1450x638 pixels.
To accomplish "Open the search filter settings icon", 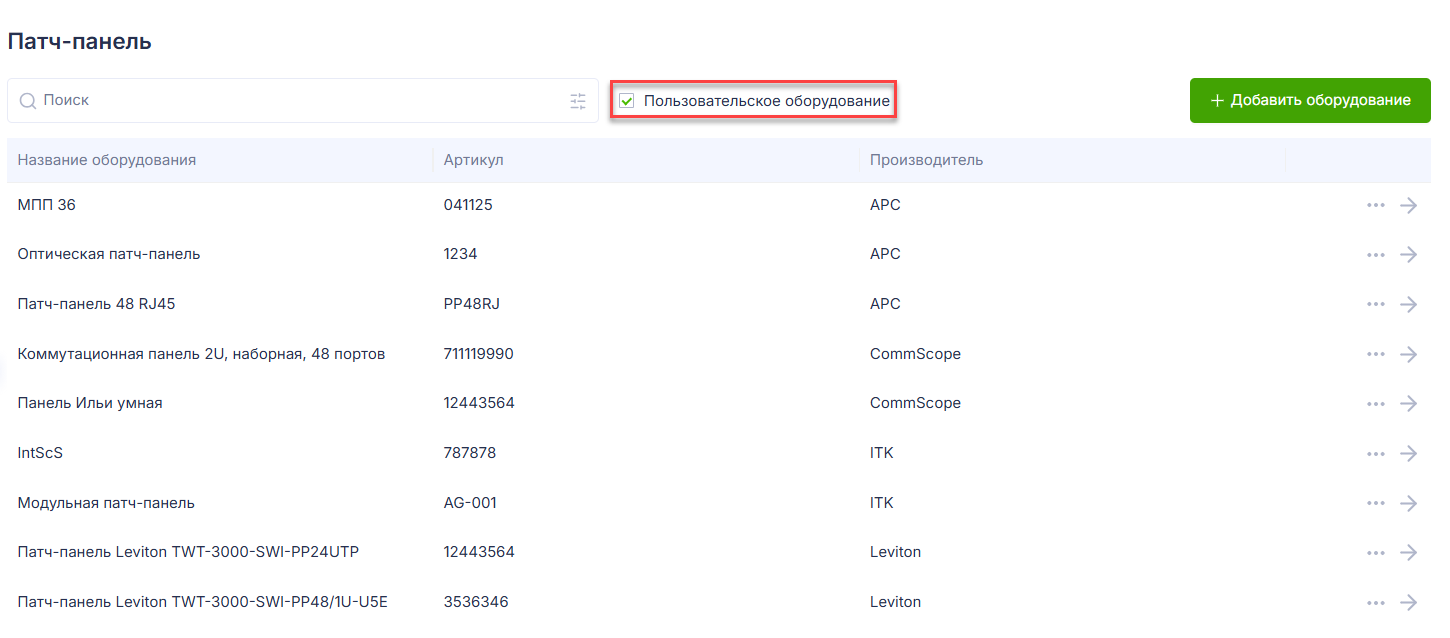I will [578, 101].
